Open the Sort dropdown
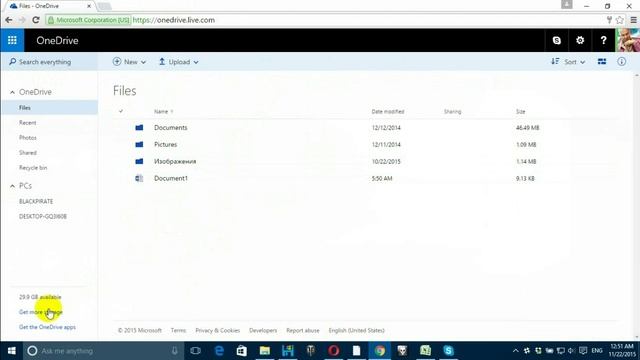The image size is (640, 360). [x=568, y=62]
